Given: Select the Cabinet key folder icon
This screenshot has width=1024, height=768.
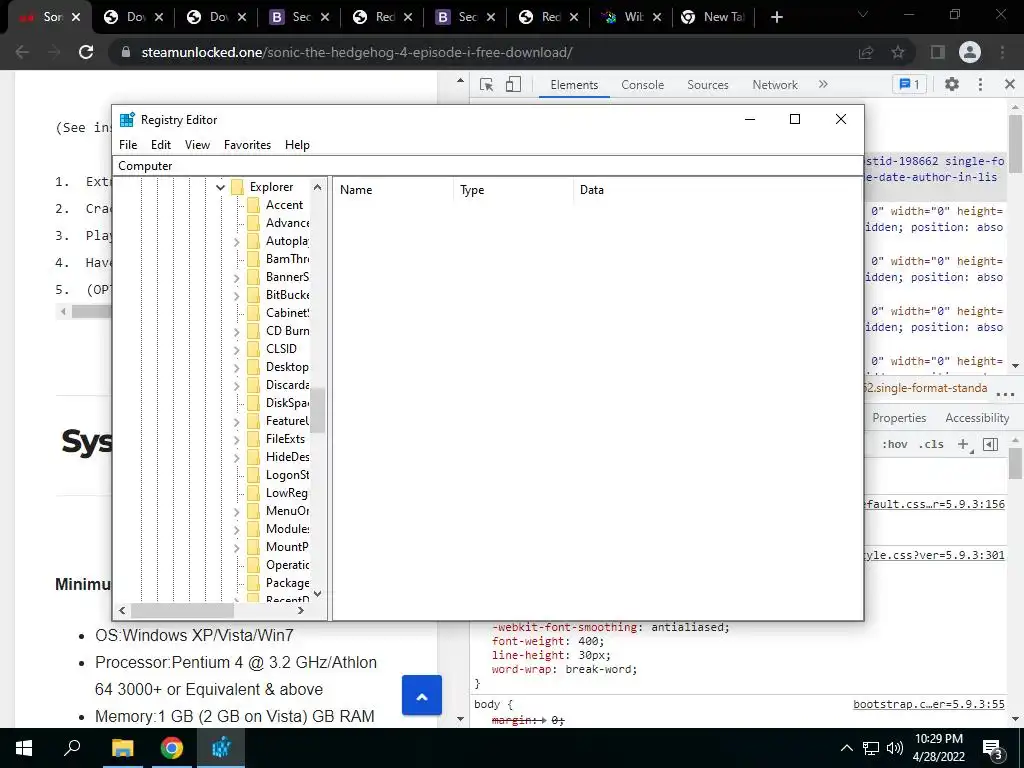Looking at the screenshot, I should (x=253, y=313).
